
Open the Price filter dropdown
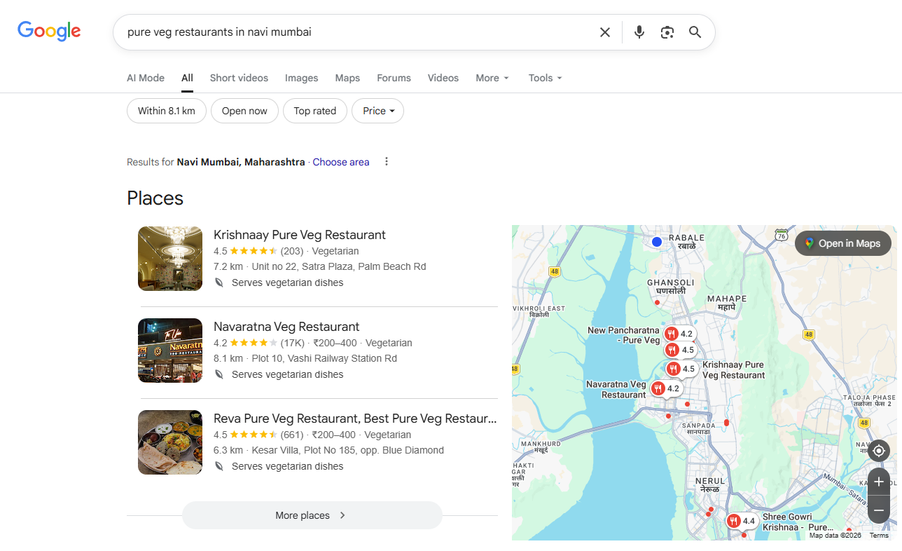tap(378, 111)
